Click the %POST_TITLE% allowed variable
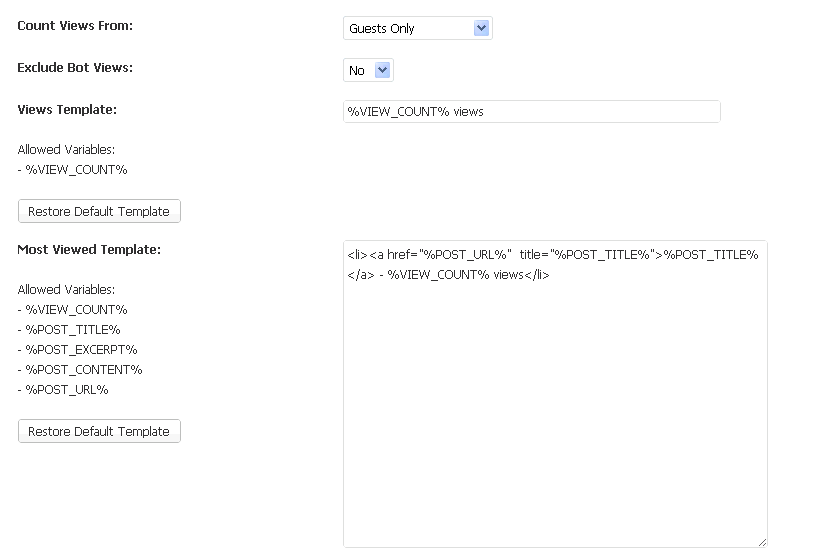Viewport: 829px width, 558px height. [x=72, y=329]
